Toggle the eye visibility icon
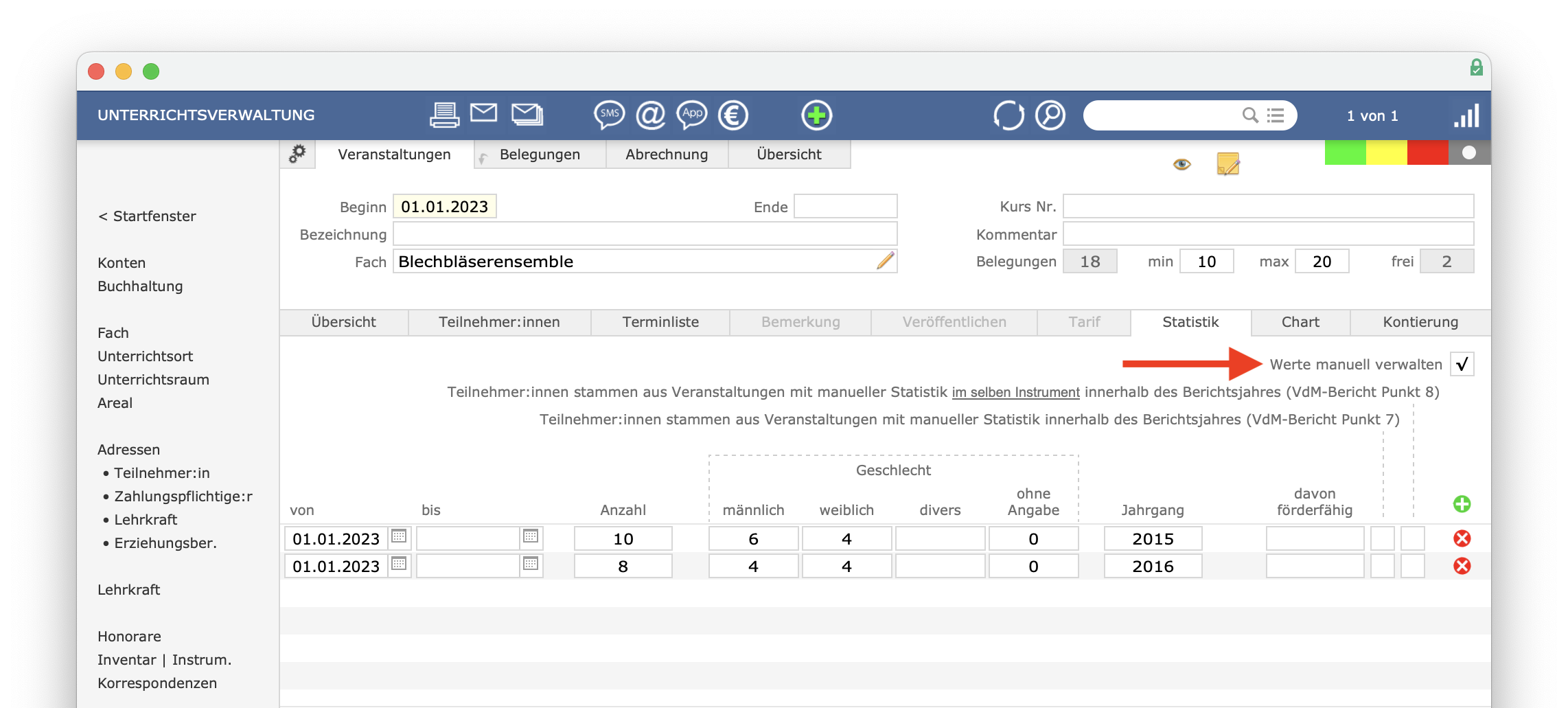Image resolution: width=1568 pixels, height=708 pixels. point(1181,164)
